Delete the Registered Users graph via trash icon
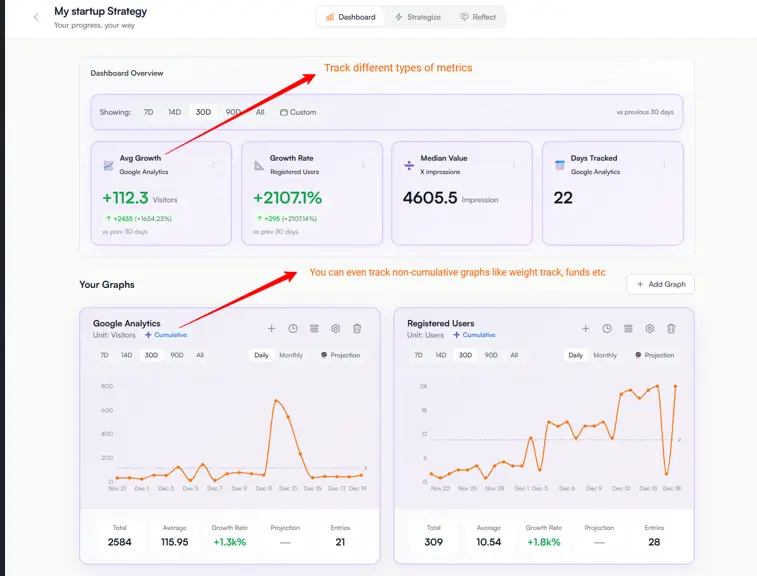The width and height of the screenshot is (757, 576). click(x=671, y=328)
